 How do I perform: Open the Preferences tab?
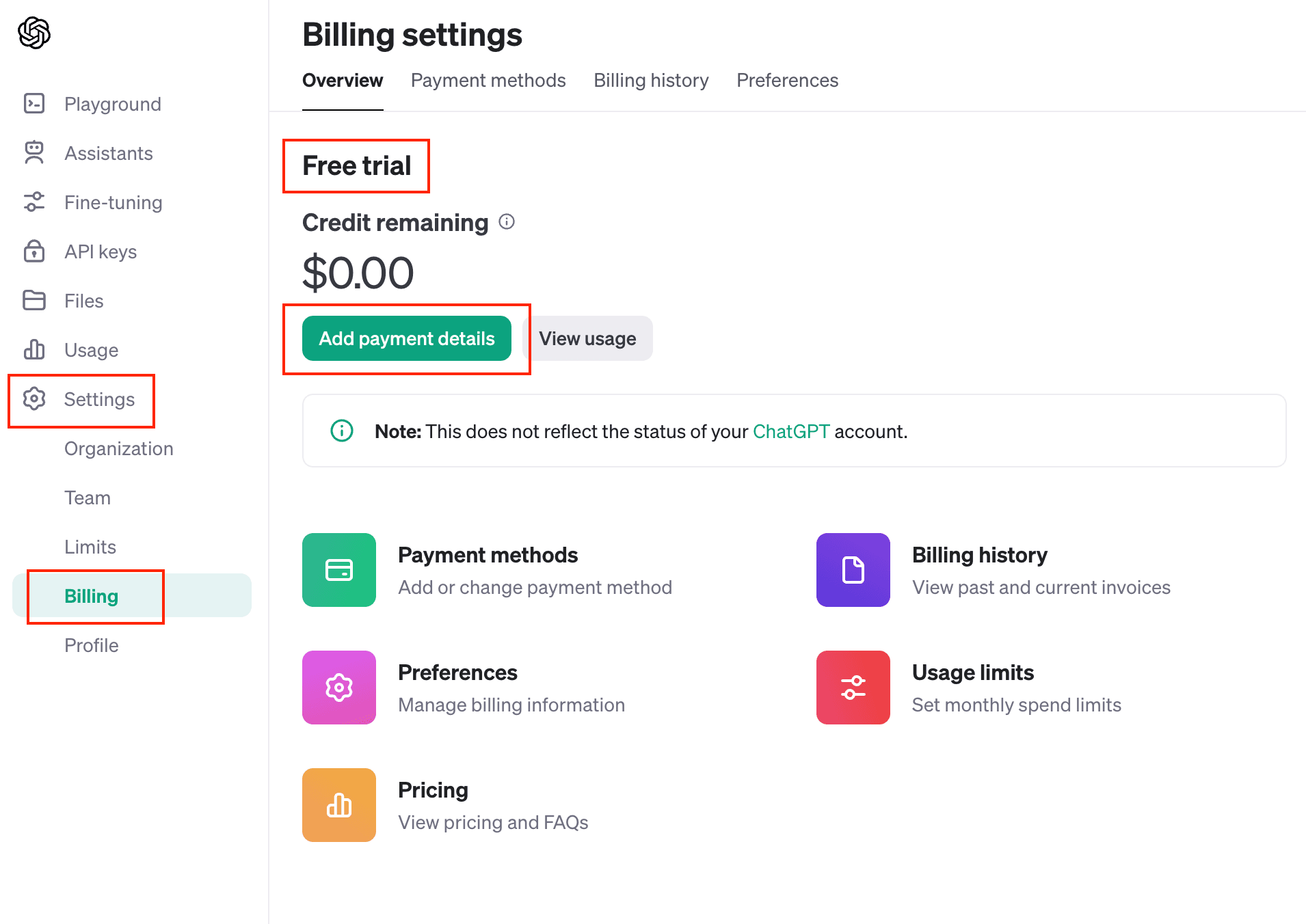point(787,81)
